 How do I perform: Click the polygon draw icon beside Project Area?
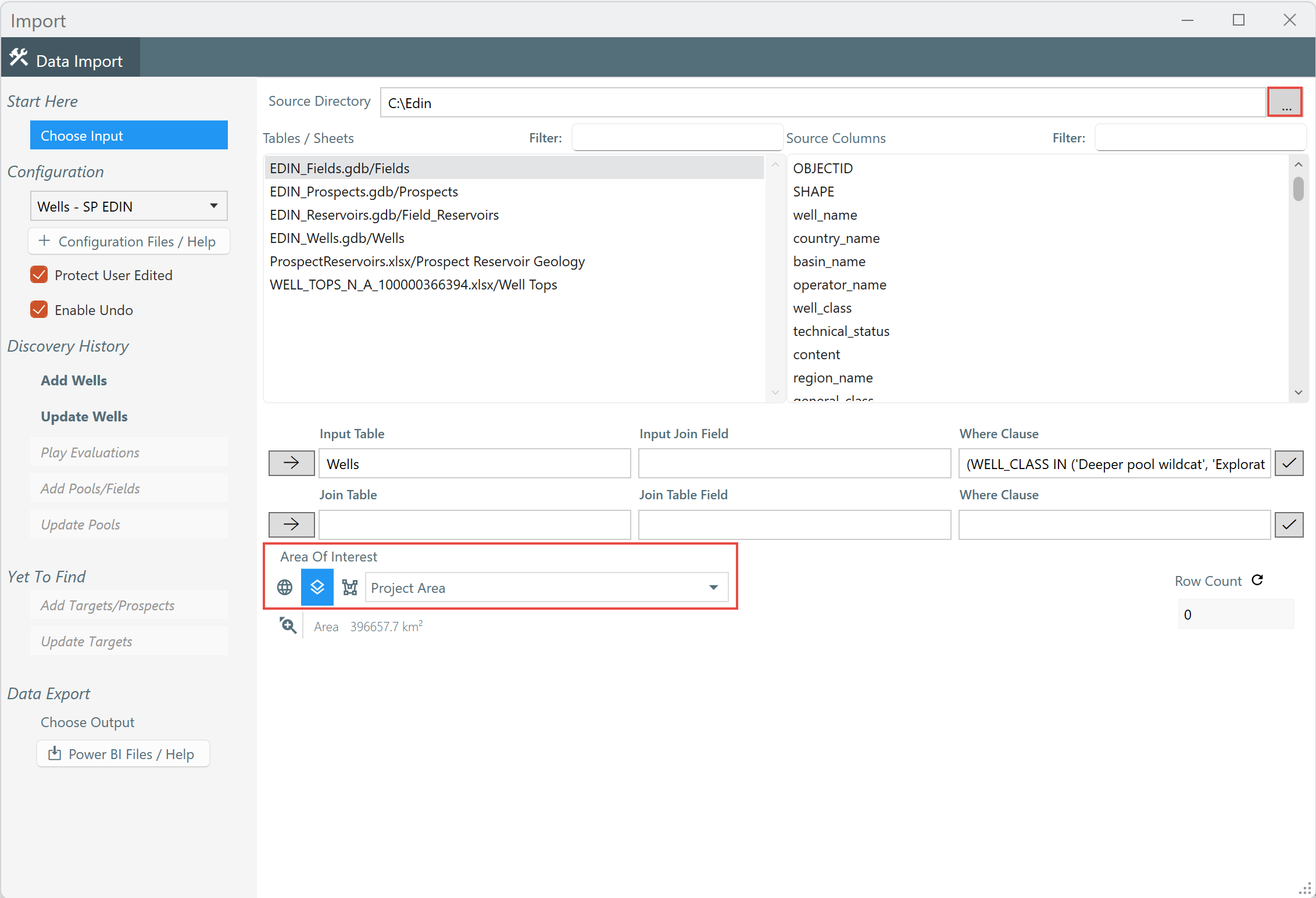click(x=350, y=588)
